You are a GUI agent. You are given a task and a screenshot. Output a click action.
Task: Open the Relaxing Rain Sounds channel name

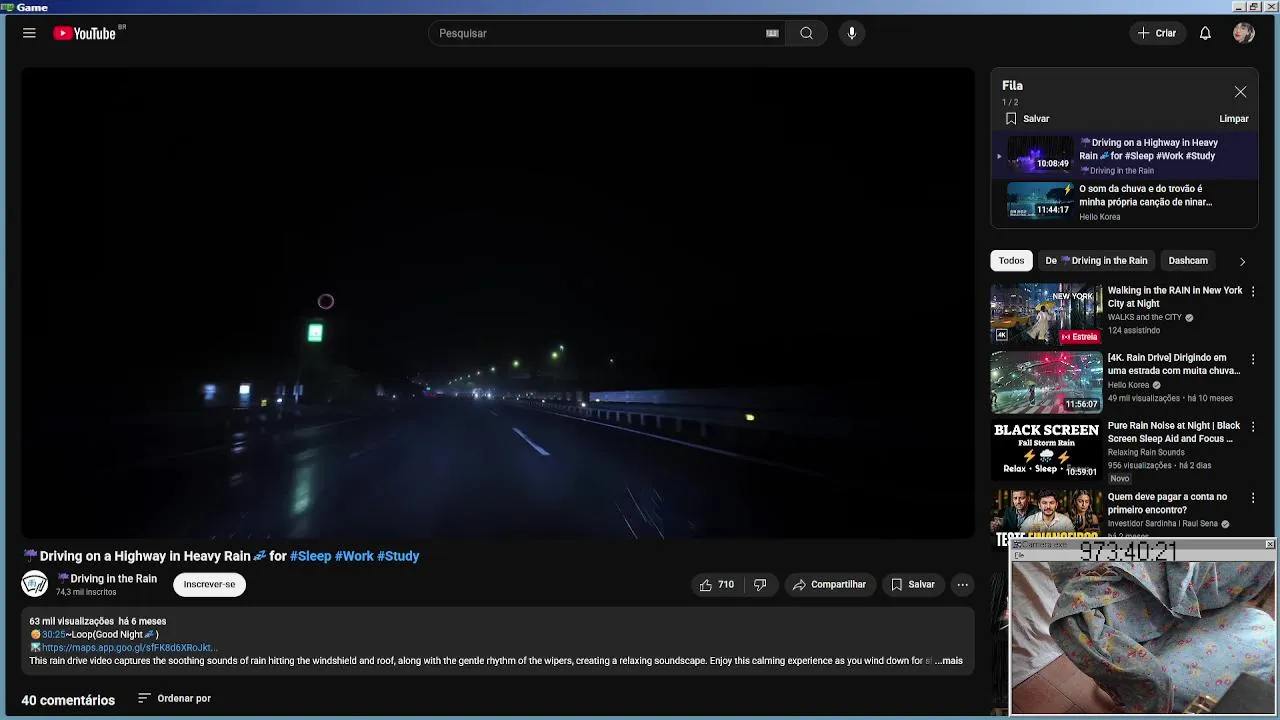coord(1146,452)
